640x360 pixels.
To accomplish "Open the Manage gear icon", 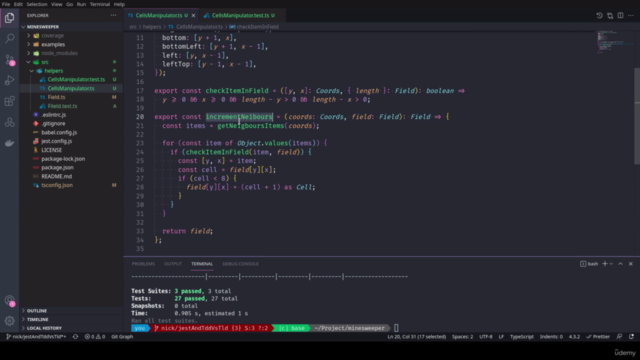I will point(9,321).
